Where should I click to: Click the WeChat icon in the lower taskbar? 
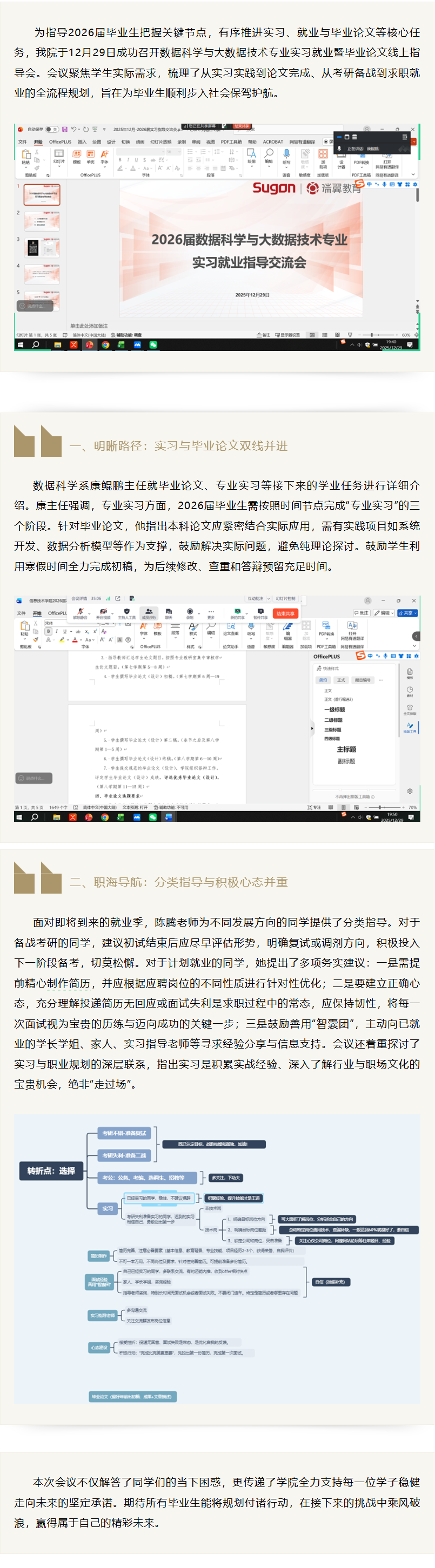(x=152, y=817)
